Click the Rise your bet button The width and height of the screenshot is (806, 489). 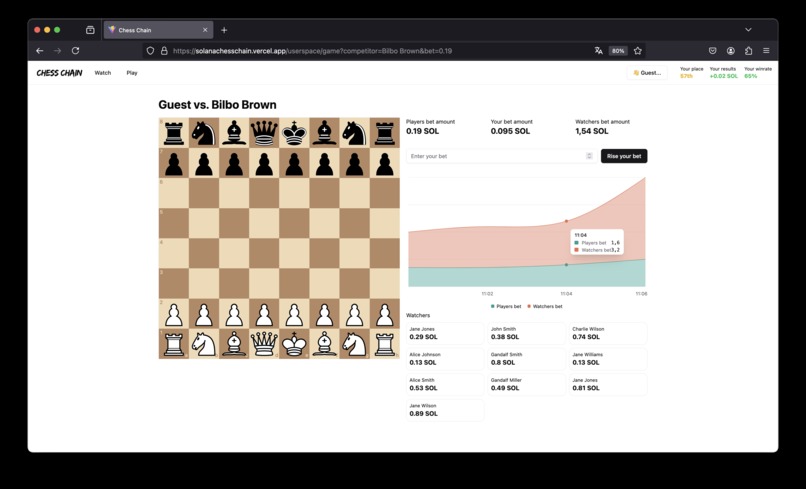[624, 156]
